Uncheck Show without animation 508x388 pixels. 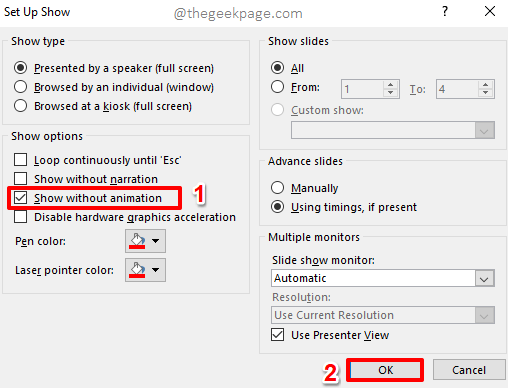pos(21,198)
